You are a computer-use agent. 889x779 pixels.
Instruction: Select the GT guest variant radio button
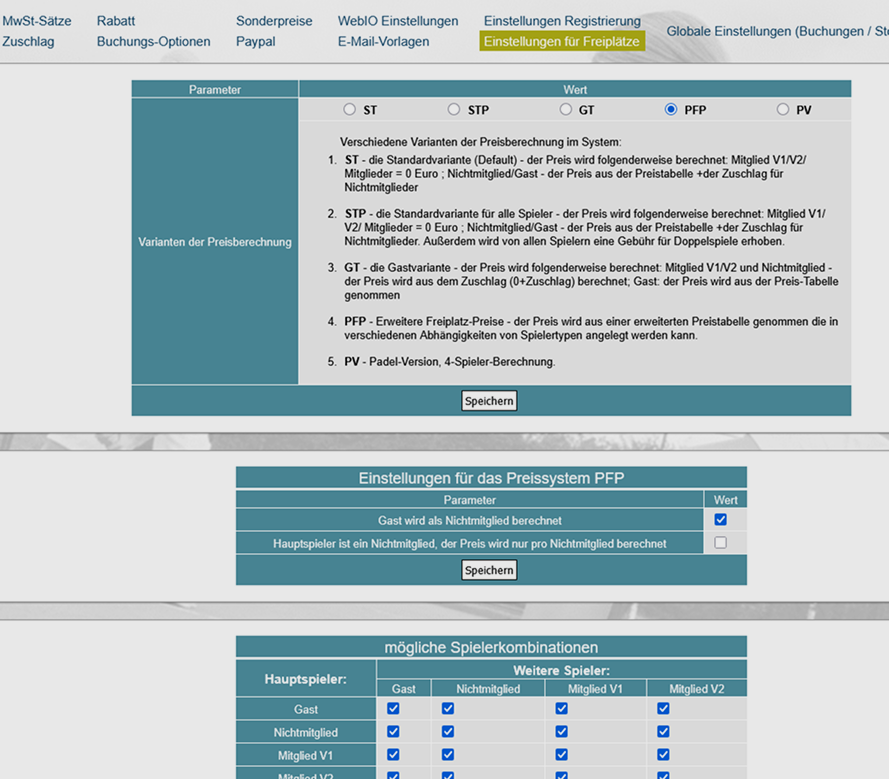565,110
